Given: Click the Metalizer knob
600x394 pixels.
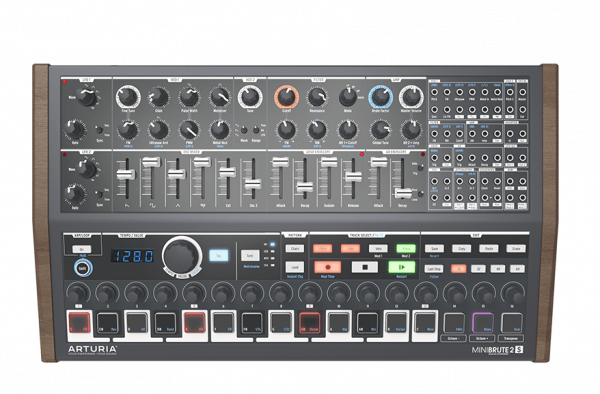Looking at the screenshot, I should 220,97.
